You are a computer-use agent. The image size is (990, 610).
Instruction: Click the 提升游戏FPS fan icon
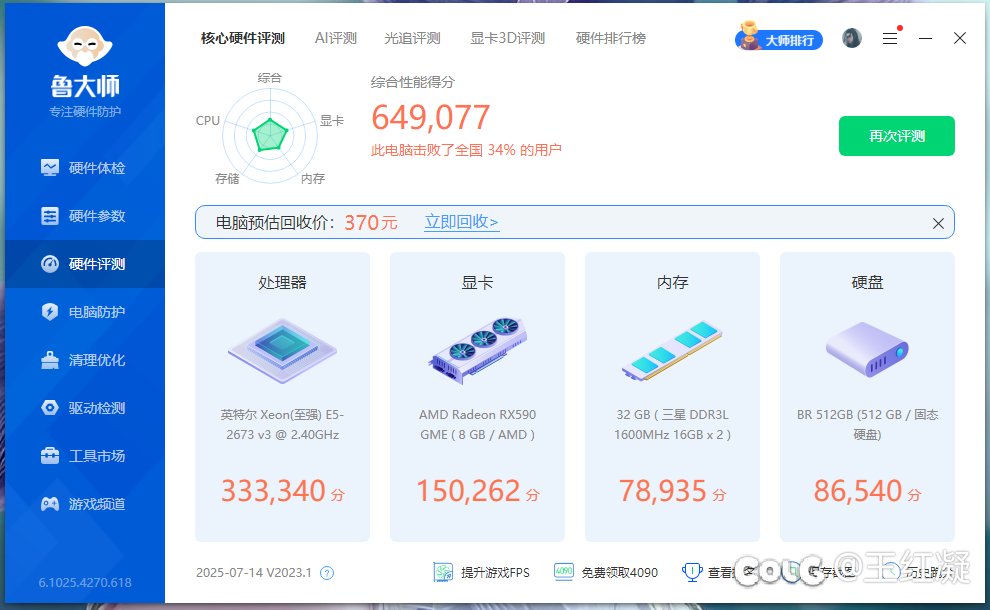pos(443,572)
